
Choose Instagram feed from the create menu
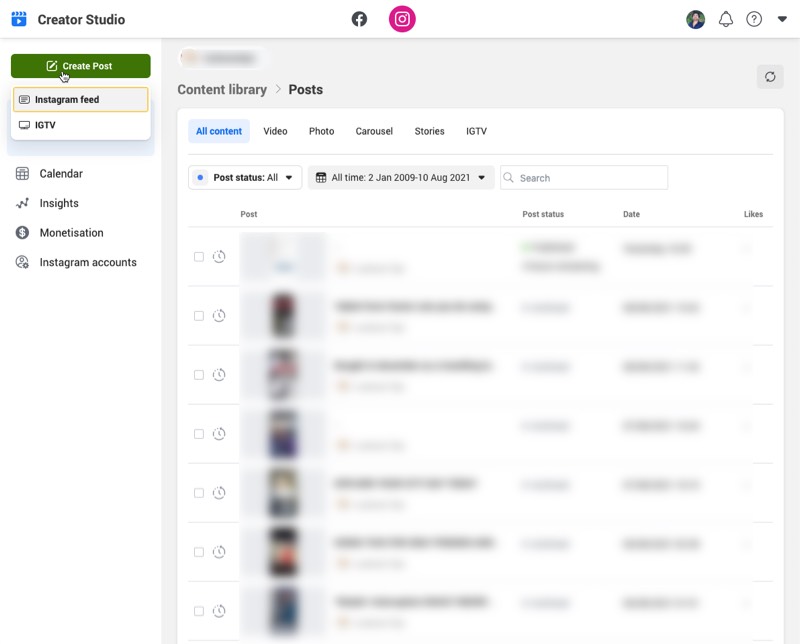click(x=81, y=100)
